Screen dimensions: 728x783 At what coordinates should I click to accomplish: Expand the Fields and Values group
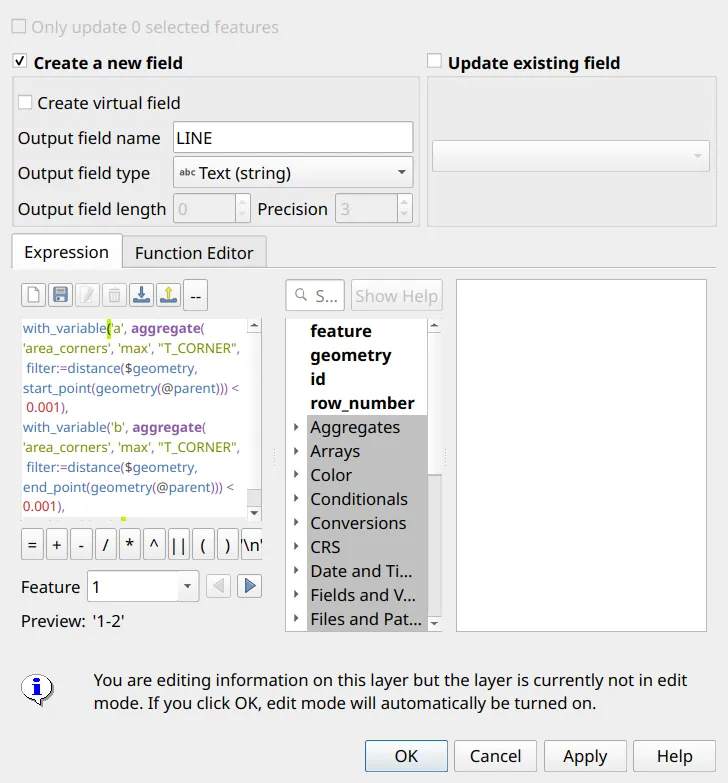click(296, 595)
